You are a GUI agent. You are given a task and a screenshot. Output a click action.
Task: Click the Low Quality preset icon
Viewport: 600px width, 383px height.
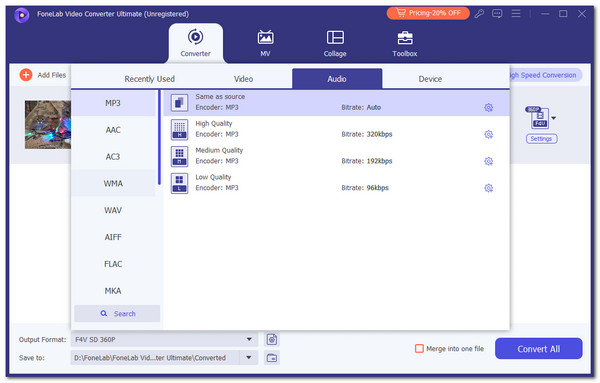pyautogui.click(x=179, y=183)
